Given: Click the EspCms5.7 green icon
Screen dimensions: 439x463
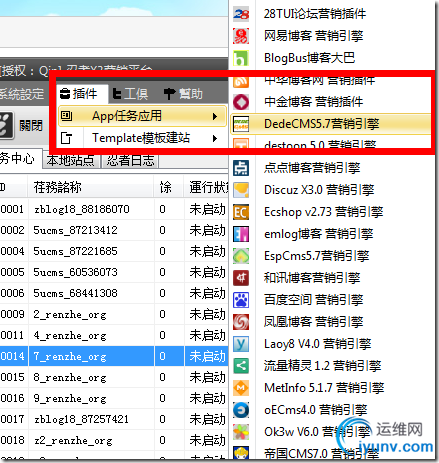Looking at the screenshot, I should tap(241, 256).
